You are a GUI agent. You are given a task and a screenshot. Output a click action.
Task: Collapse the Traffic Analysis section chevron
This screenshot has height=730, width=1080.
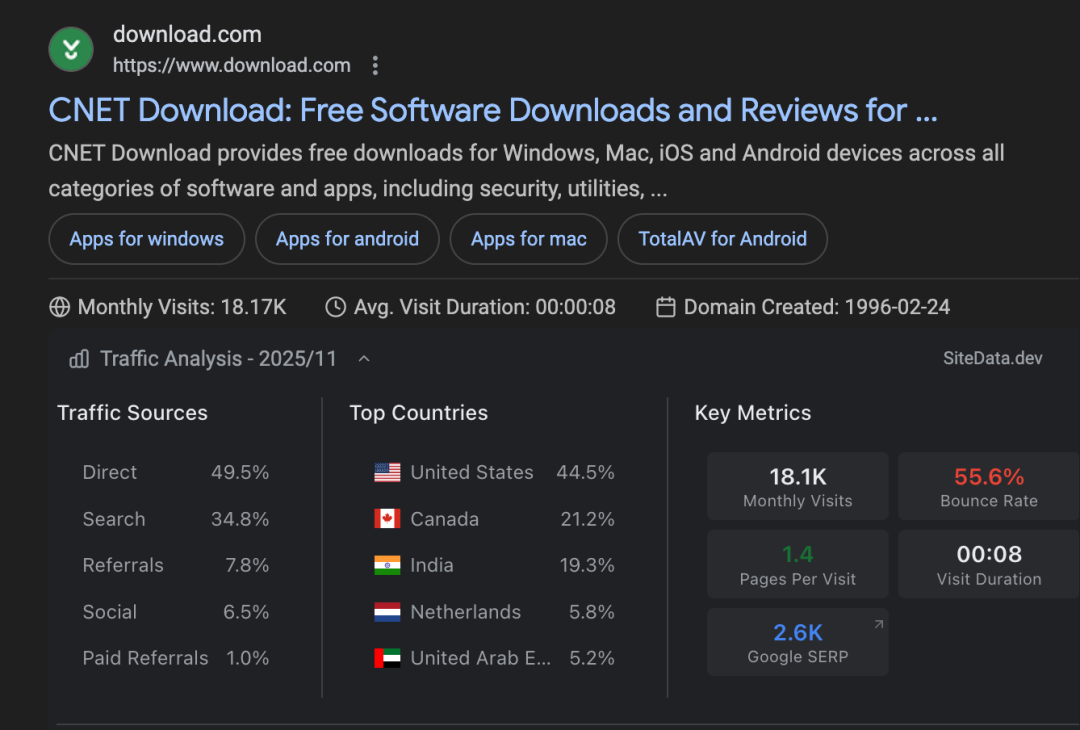click(x=364, y=359)
